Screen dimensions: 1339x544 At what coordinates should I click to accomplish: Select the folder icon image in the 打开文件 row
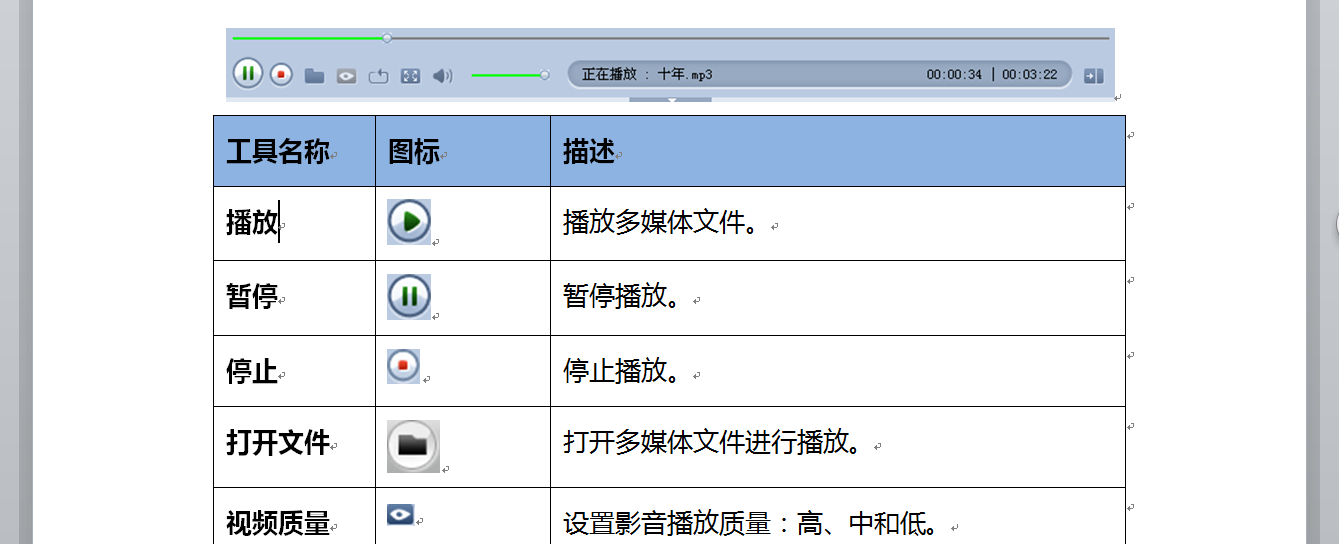click(413, 446)
